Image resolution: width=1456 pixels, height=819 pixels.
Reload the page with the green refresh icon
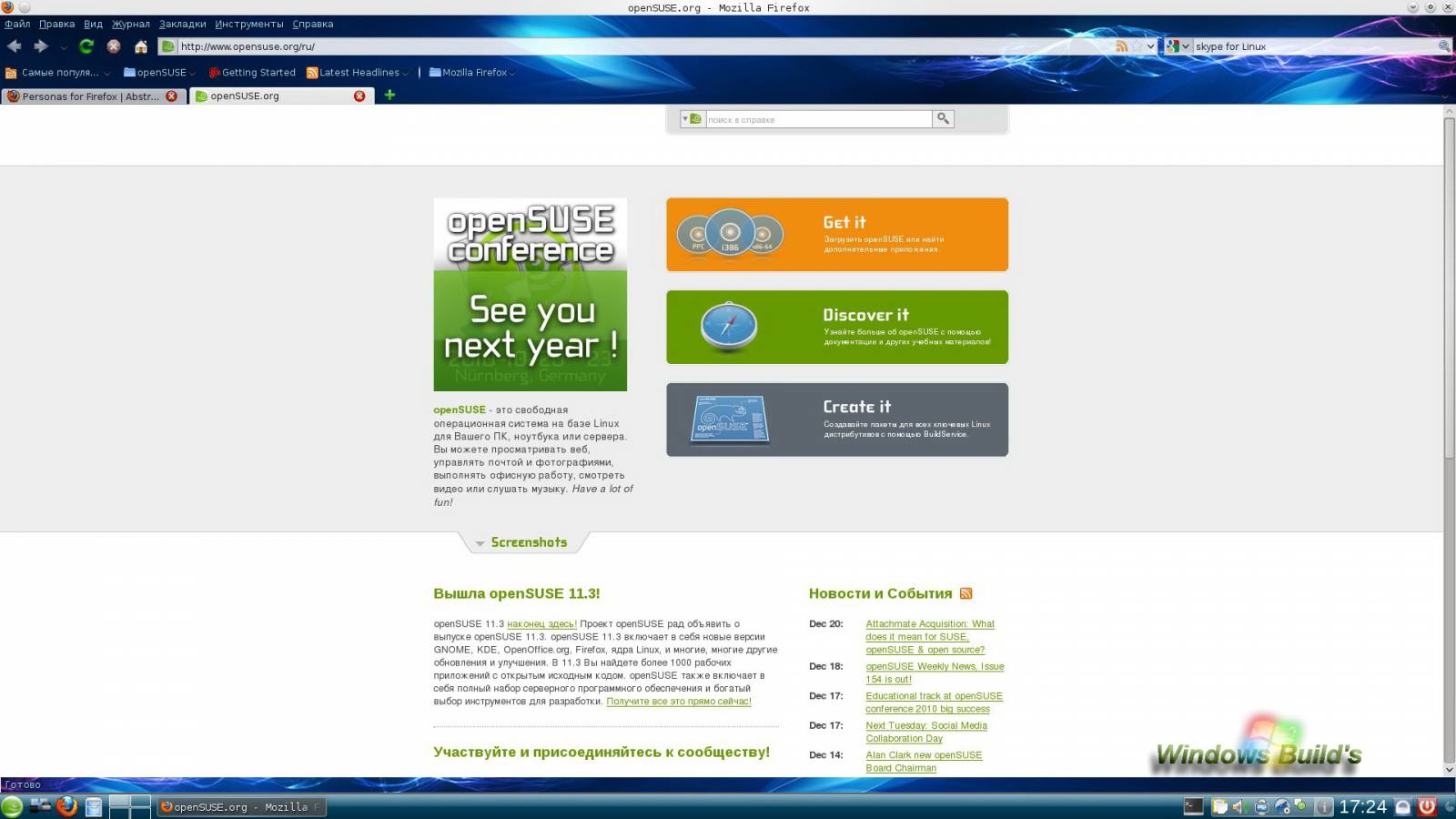[86, 46]
